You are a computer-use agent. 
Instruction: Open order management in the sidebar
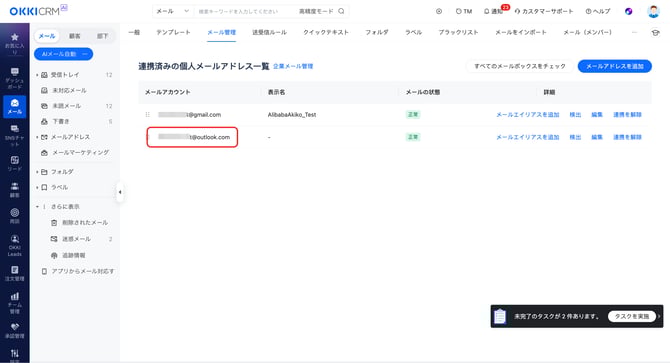pyautogui.click(x=15, y=273)
